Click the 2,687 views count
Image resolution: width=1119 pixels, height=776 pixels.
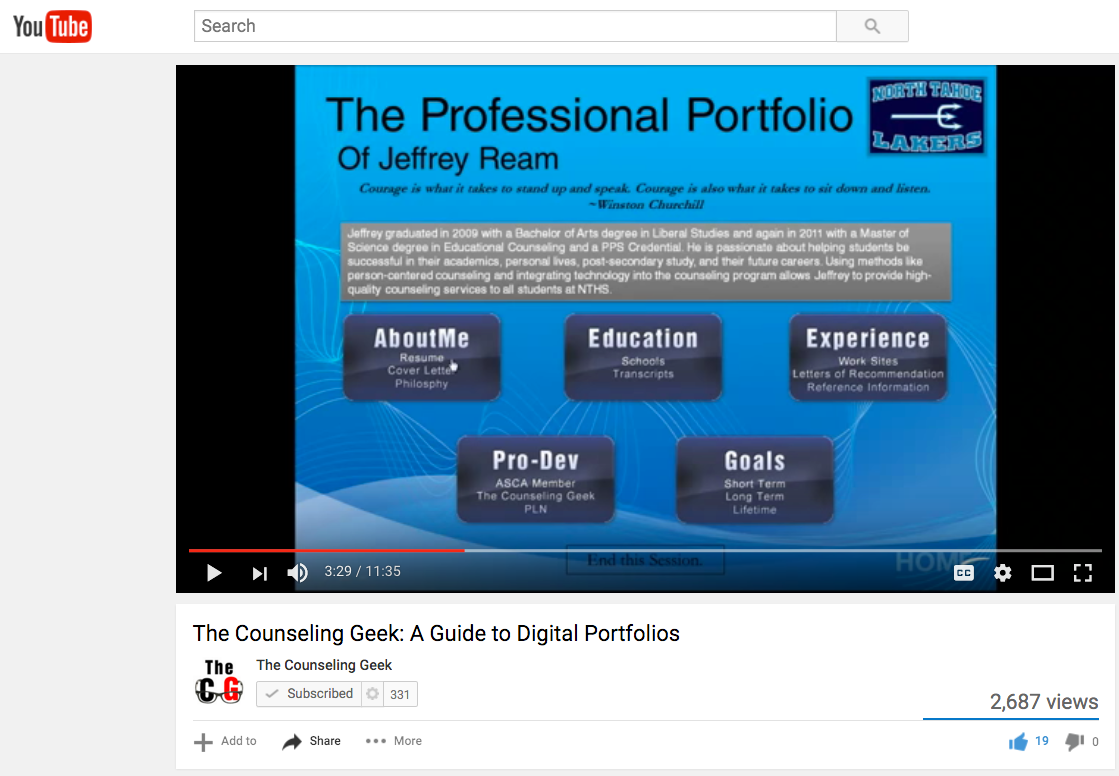coord(1043,702)
